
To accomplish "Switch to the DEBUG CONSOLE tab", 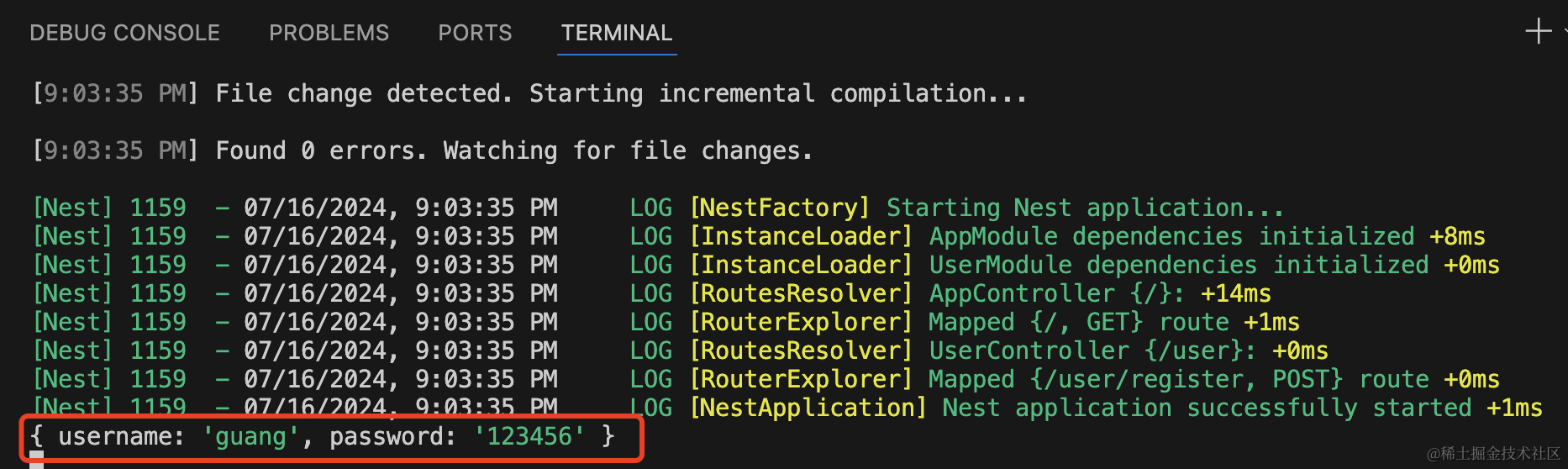I will [124, 33].
